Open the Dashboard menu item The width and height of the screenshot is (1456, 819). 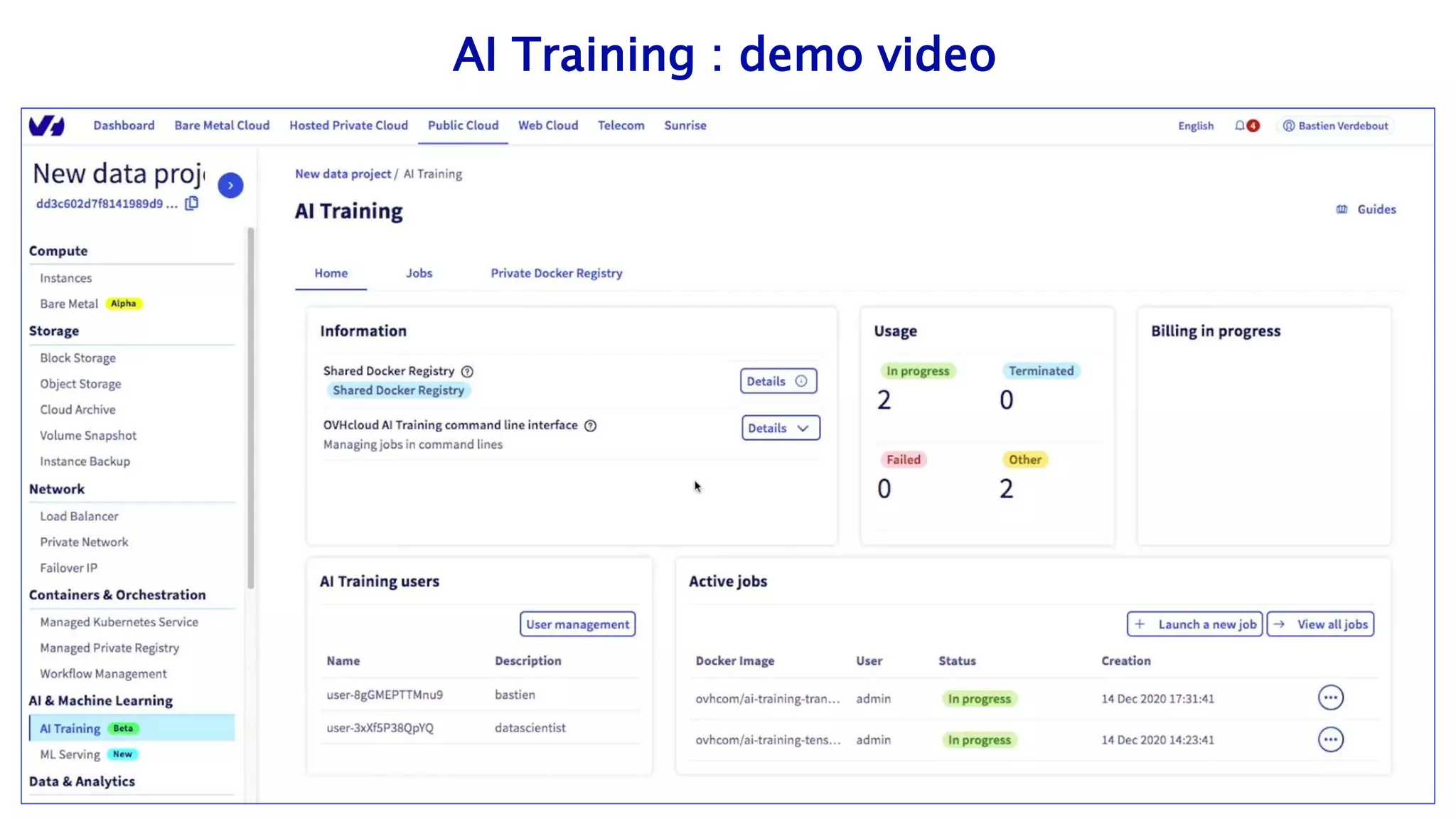pyautogui.click(x=124, y=125)
